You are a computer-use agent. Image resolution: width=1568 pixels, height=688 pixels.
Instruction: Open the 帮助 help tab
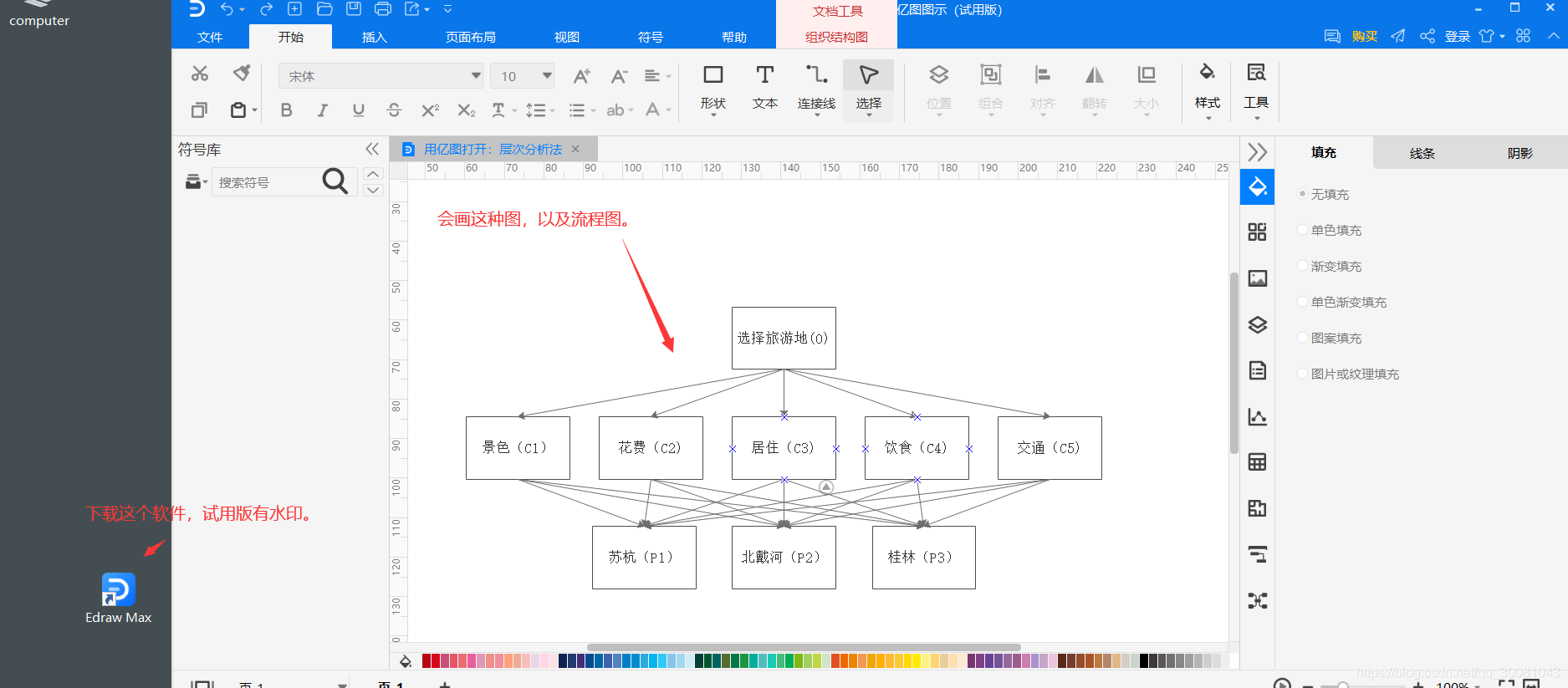coord(734,37)
